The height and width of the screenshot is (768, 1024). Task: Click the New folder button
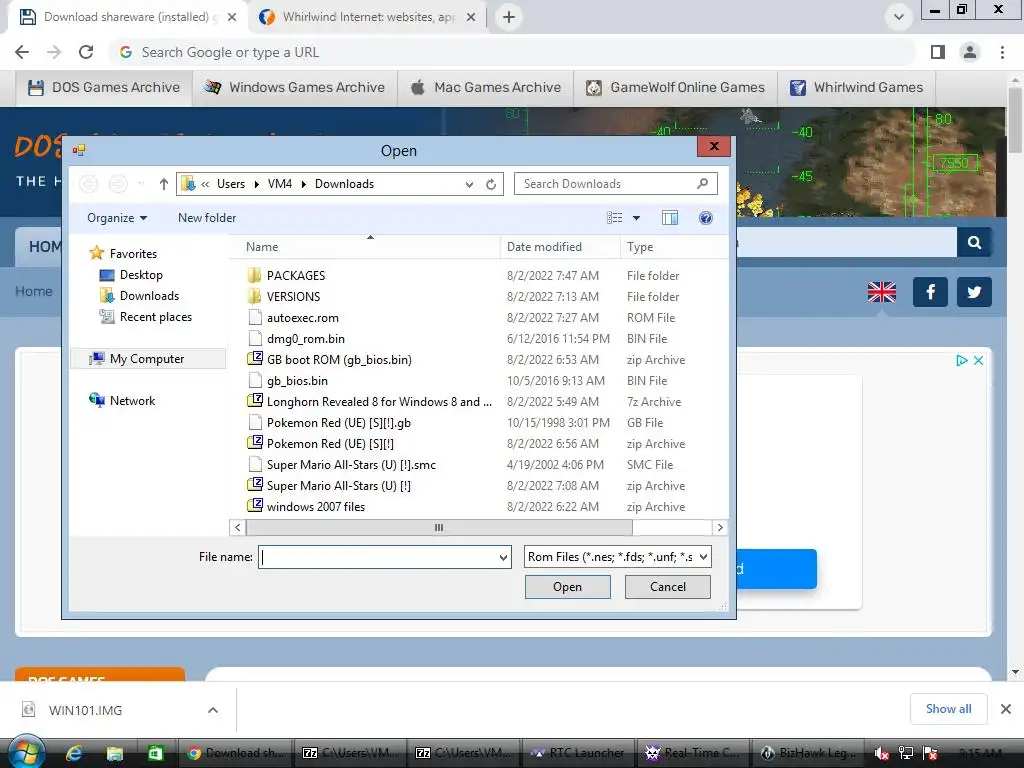pos(207,218)
